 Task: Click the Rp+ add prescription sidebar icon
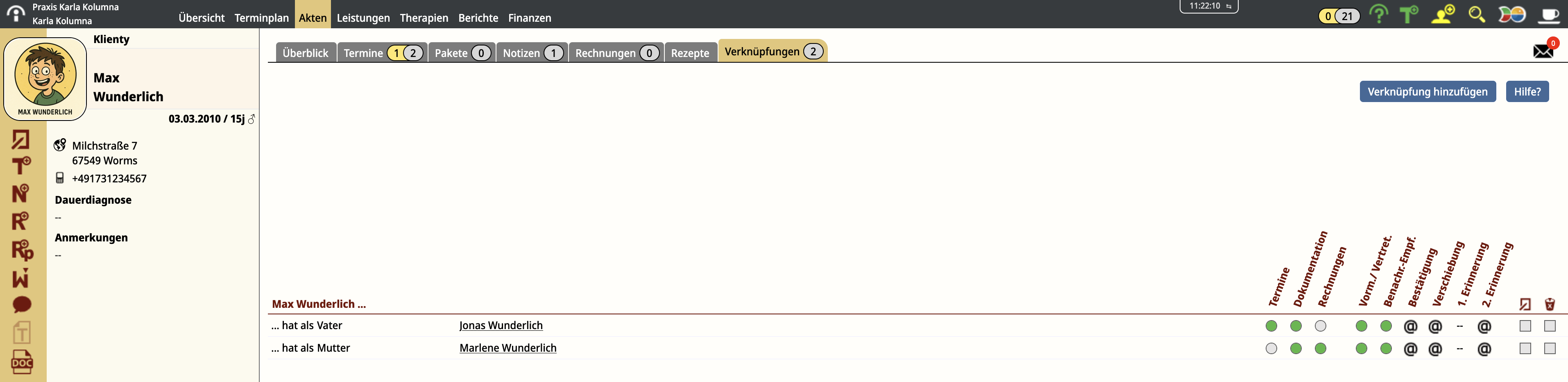22,250
